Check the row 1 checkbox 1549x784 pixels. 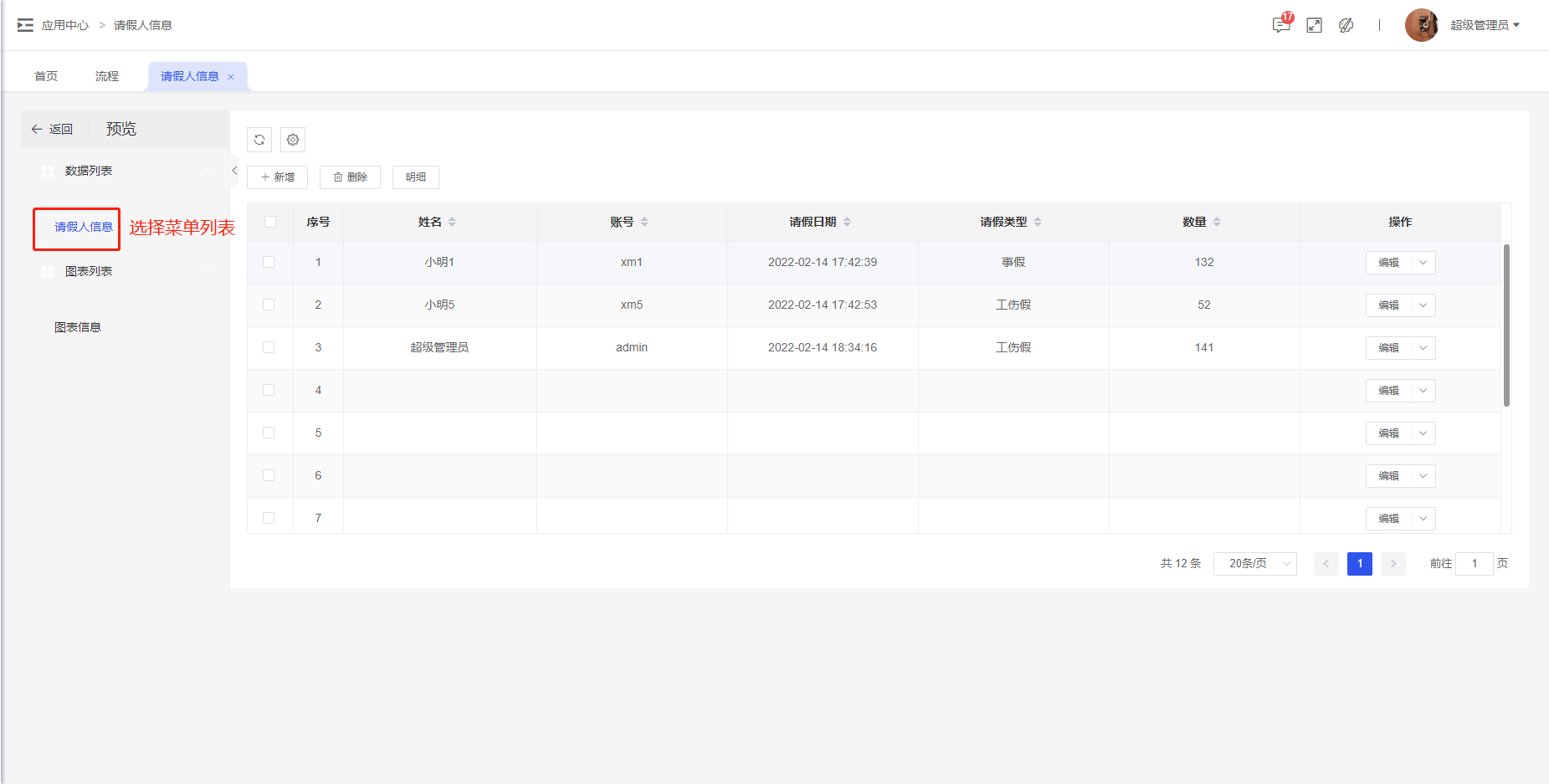click(269, 262)
